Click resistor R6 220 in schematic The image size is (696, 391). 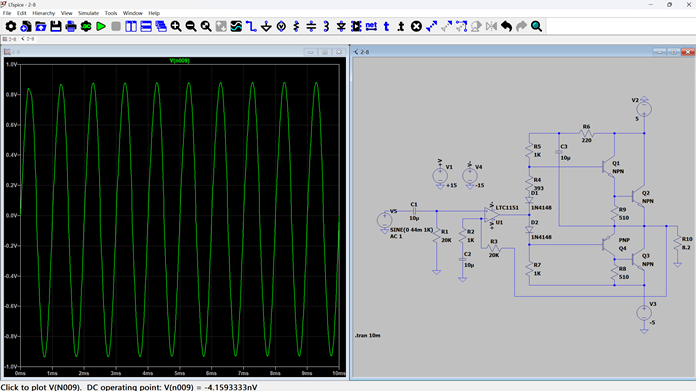coord(586,133)
